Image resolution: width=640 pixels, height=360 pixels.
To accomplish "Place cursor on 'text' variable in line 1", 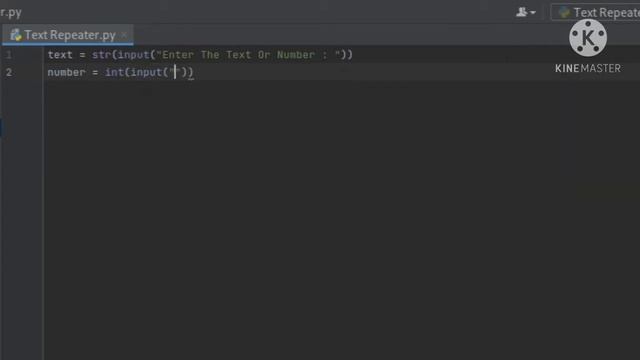I will click(60, 55).
